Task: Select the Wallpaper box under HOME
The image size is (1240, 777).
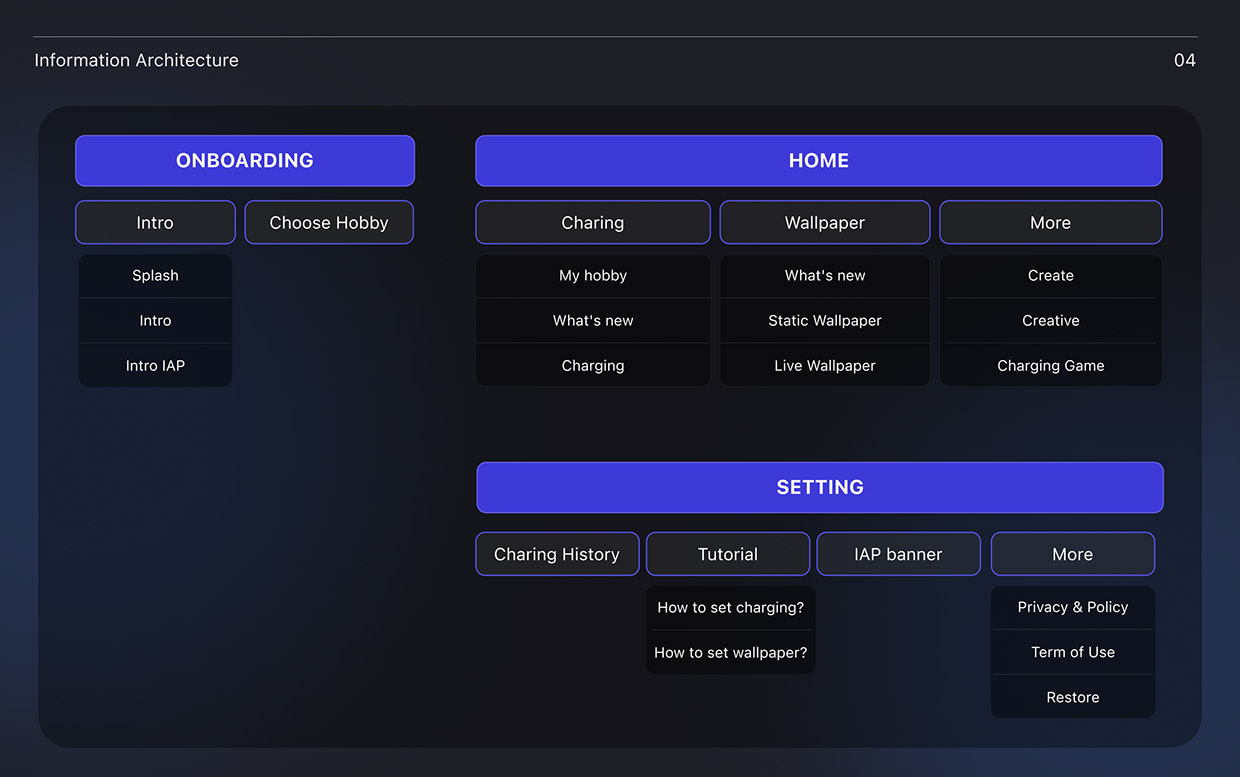Action: pos(825,223)
